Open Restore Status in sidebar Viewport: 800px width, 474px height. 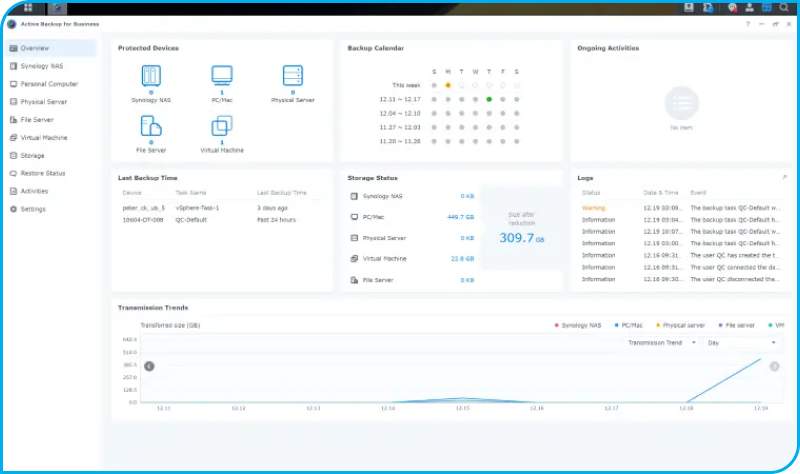51,173
